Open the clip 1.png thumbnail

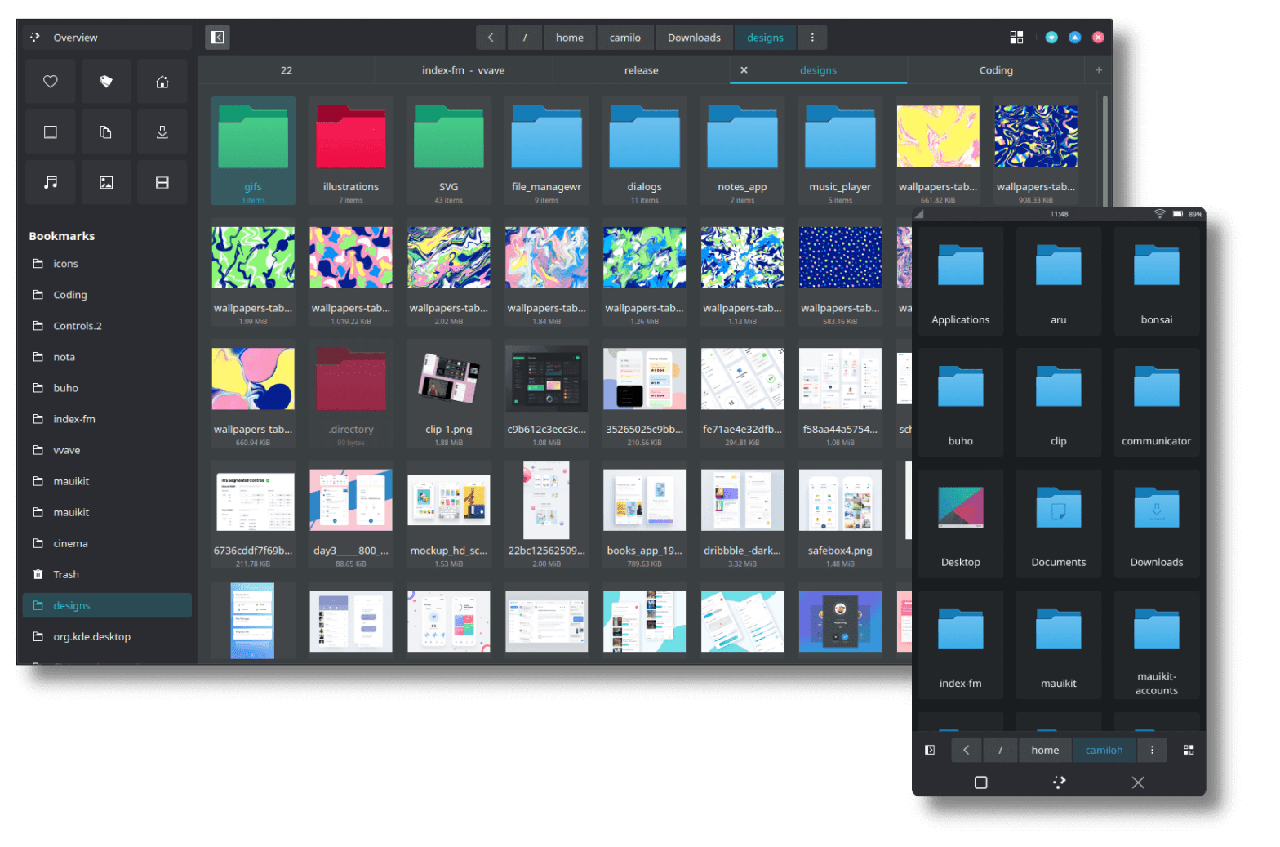pos(448,377)
